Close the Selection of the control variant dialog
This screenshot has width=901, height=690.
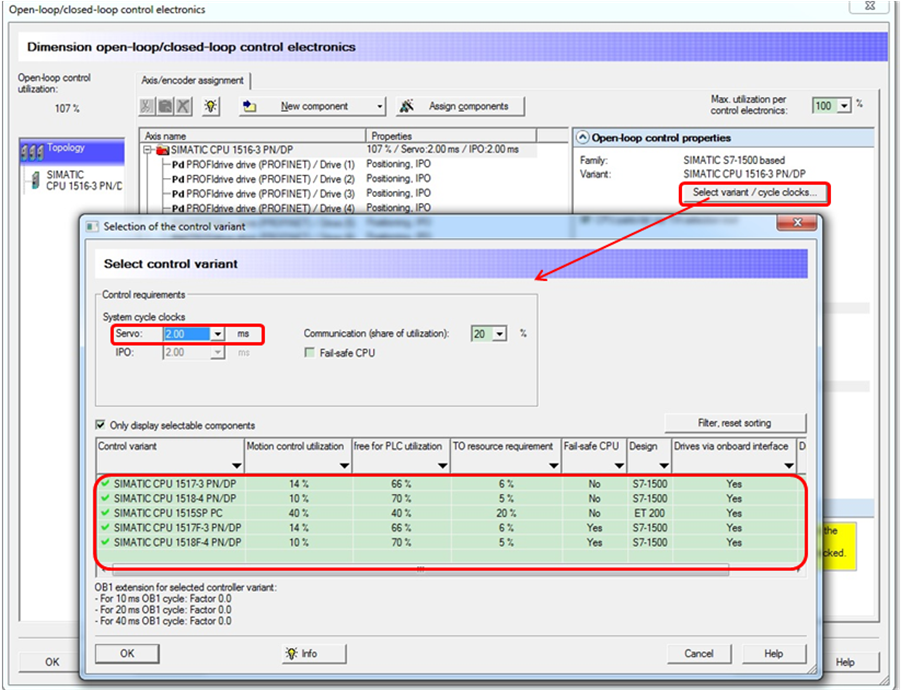[x=797, y=222]
